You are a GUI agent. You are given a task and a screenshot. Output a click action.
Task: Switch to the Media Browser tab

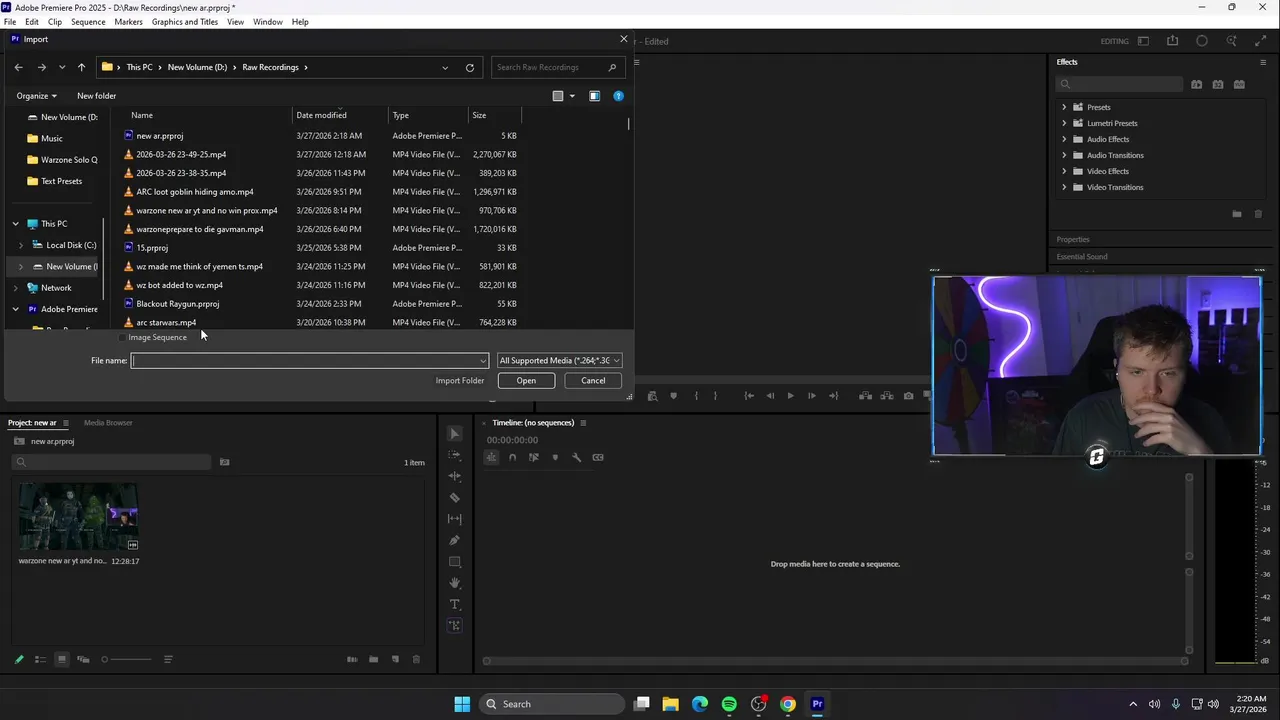(108, 423)
